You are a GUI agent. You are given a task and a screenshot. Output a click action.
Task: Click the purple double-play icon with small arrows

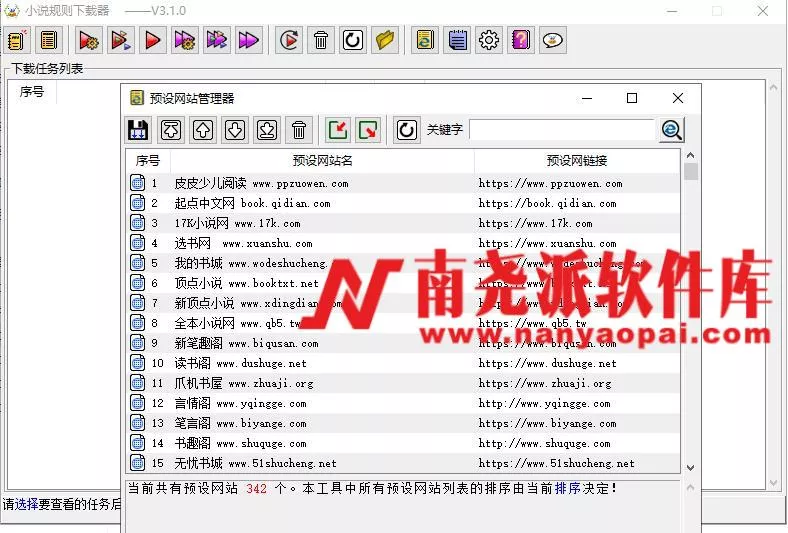coord(217,40)
